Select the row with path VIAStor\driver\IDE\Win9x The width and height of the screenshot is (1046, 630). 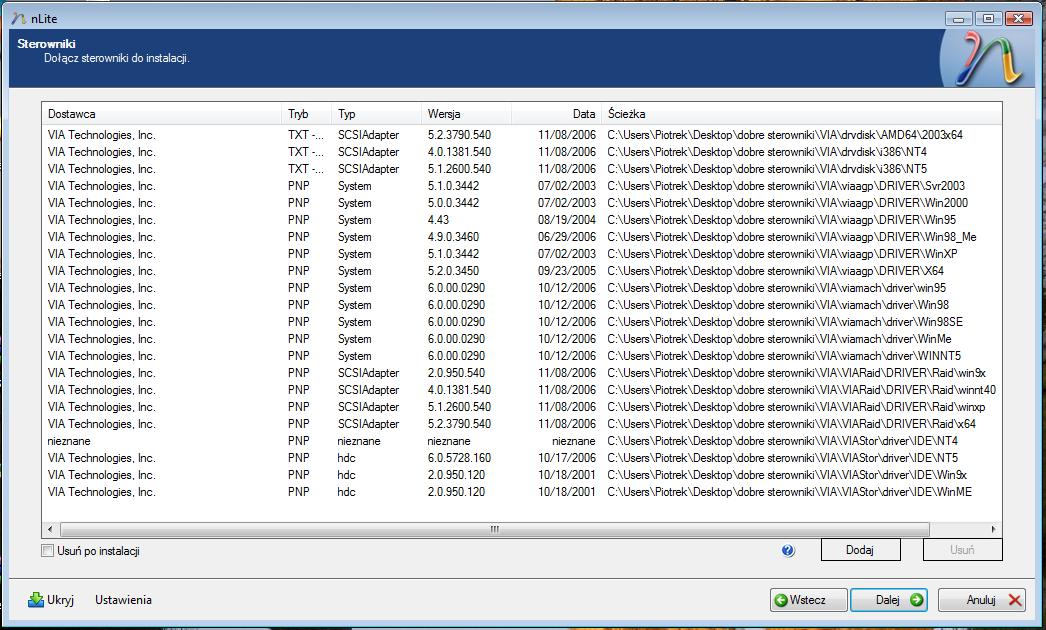click(x=522, y=475)
